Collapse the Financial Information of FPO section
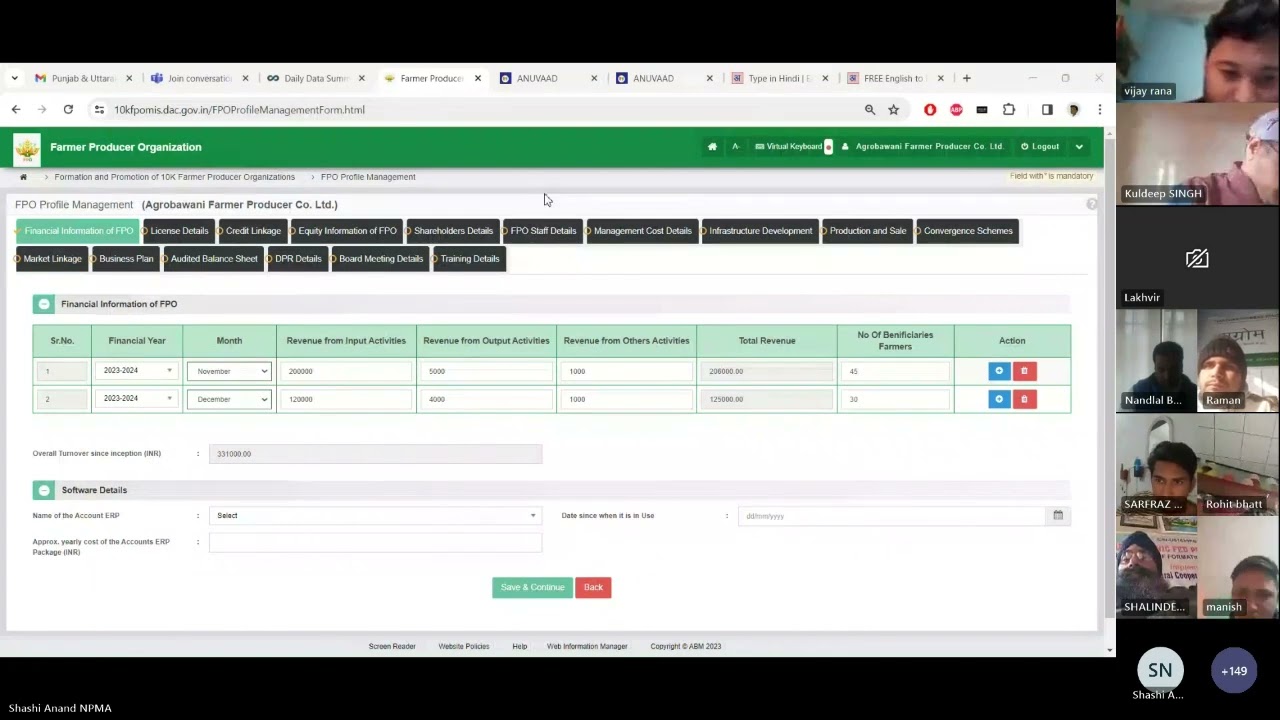1280x720 pixels. click(43, 304)
